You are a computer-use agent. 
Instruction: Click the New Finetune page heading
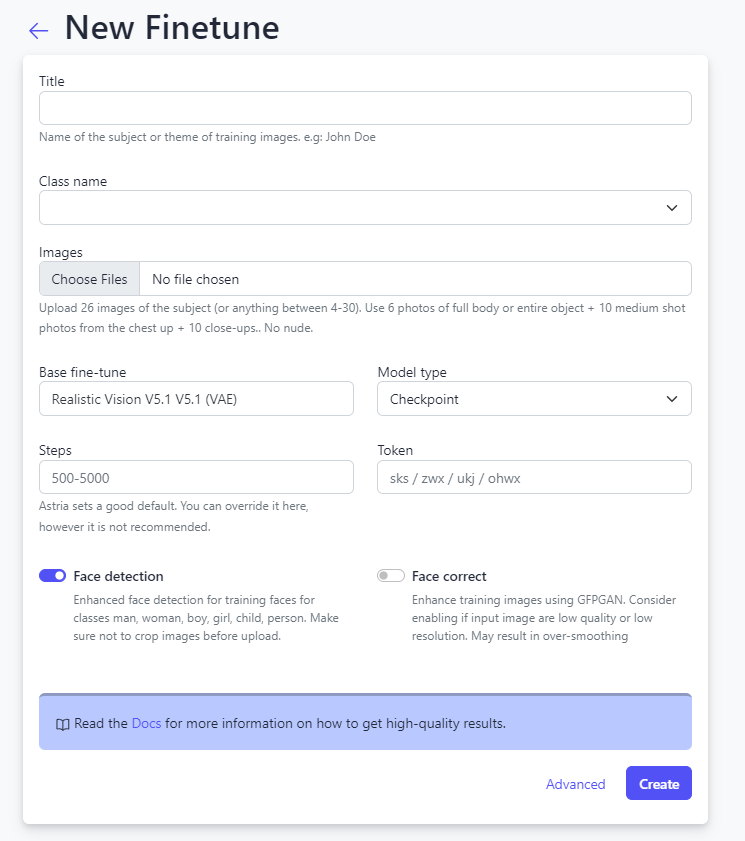click(x=172, y=28)
